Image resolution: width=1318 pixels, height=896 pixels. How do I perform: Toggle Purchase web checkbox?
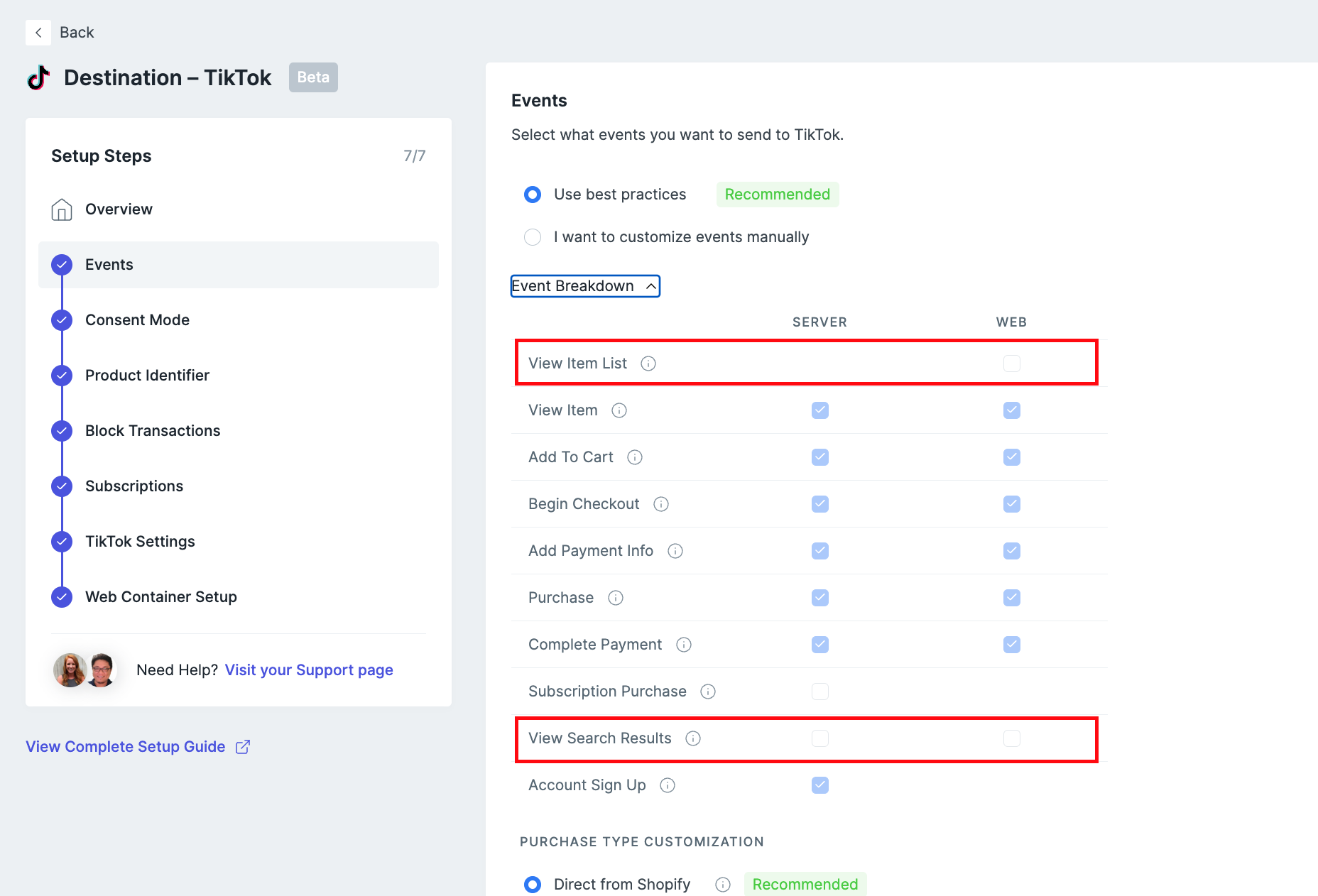[1012, 598]
